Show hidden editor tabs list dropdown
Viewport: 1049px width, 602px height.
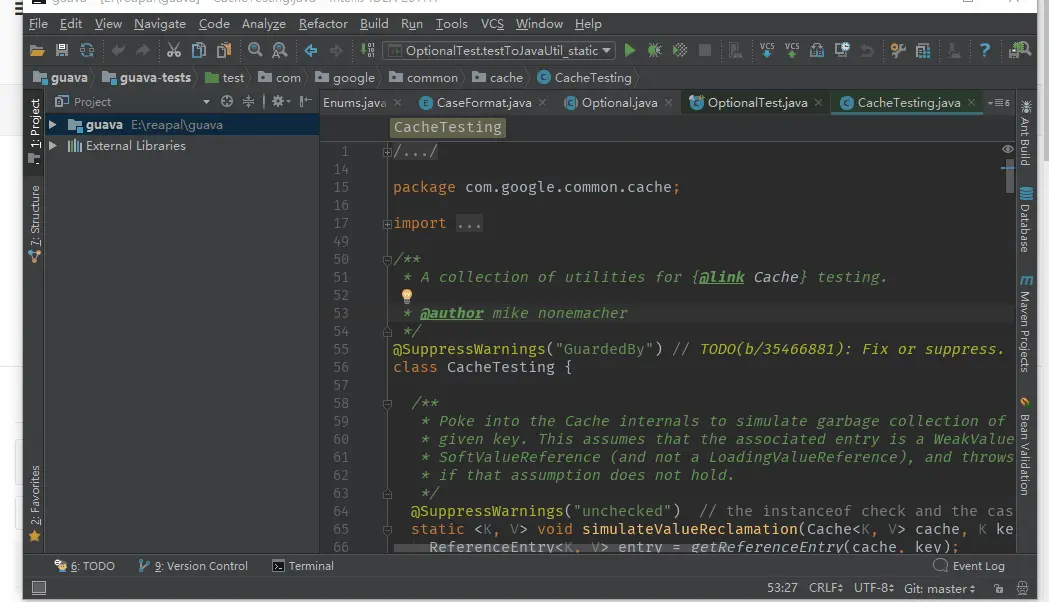[999, 102]
